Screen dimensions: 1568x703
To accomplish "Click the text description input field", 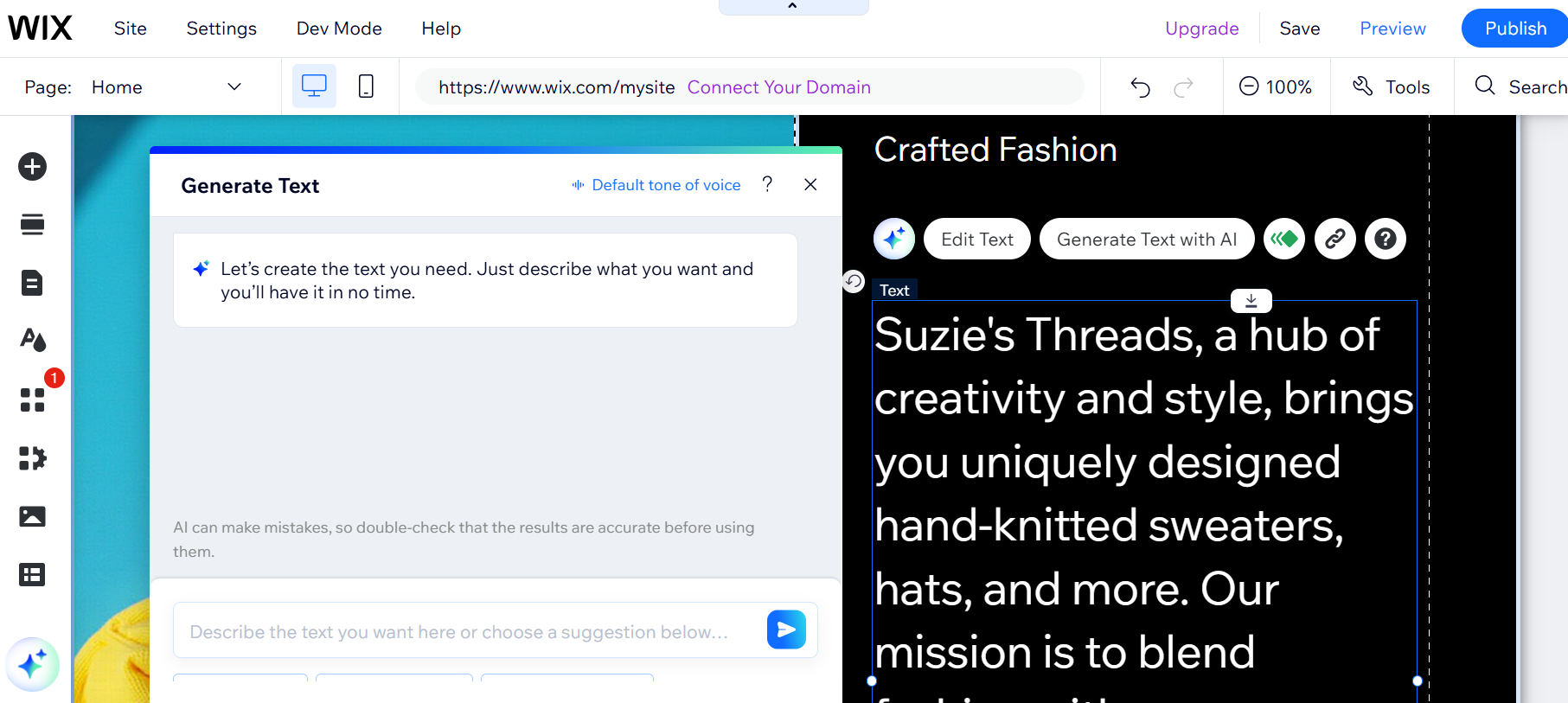I will pyautogui.click(x=467, y=632).
